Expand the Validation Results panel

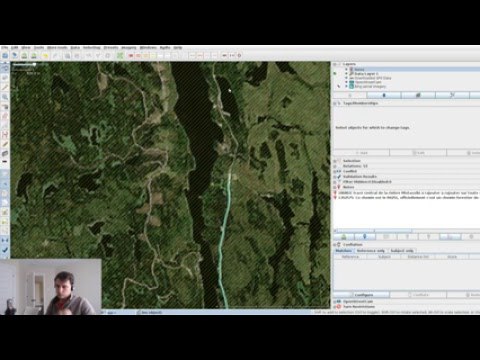point(335,177)
